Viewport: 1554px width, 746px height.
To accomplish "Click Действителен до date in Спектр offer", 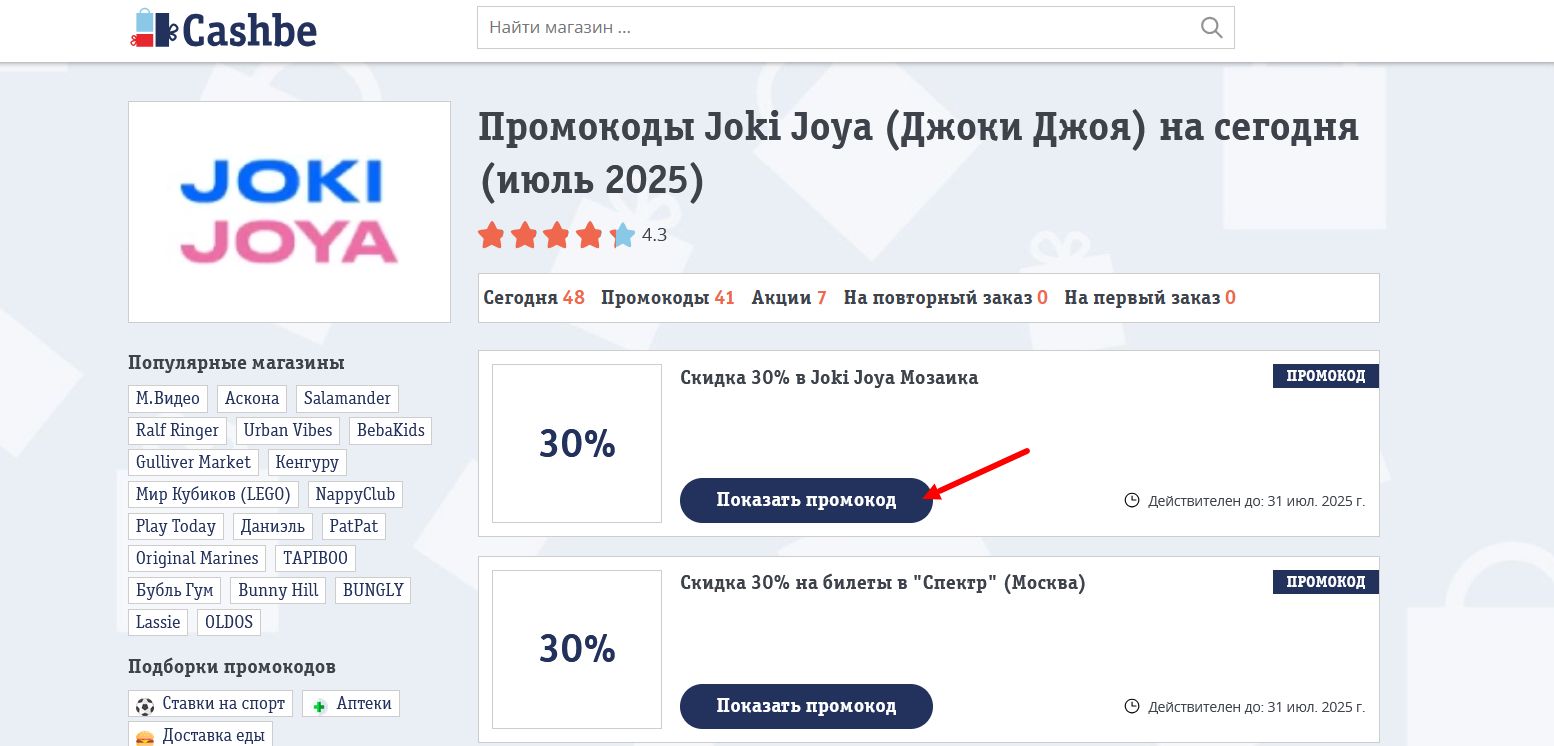I will click(x=1256, y=706).
